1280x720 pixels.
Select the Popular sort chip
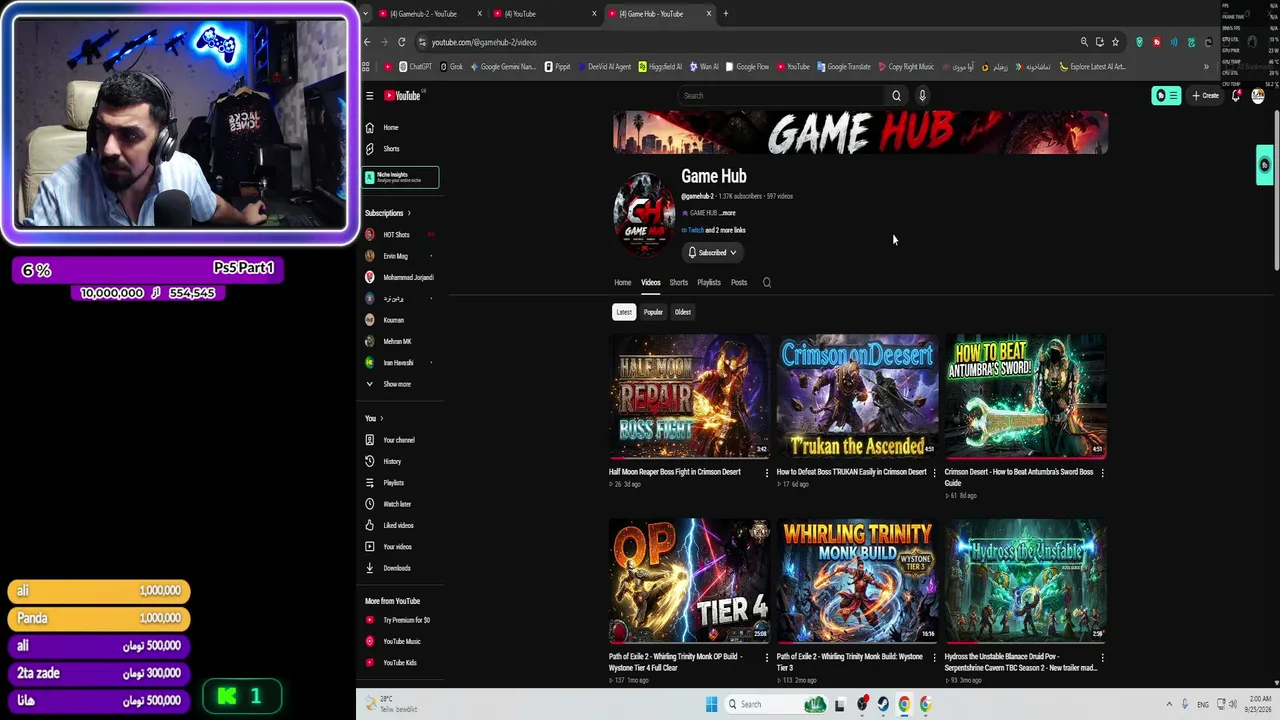pyautogui.click(x=653, y=312)
